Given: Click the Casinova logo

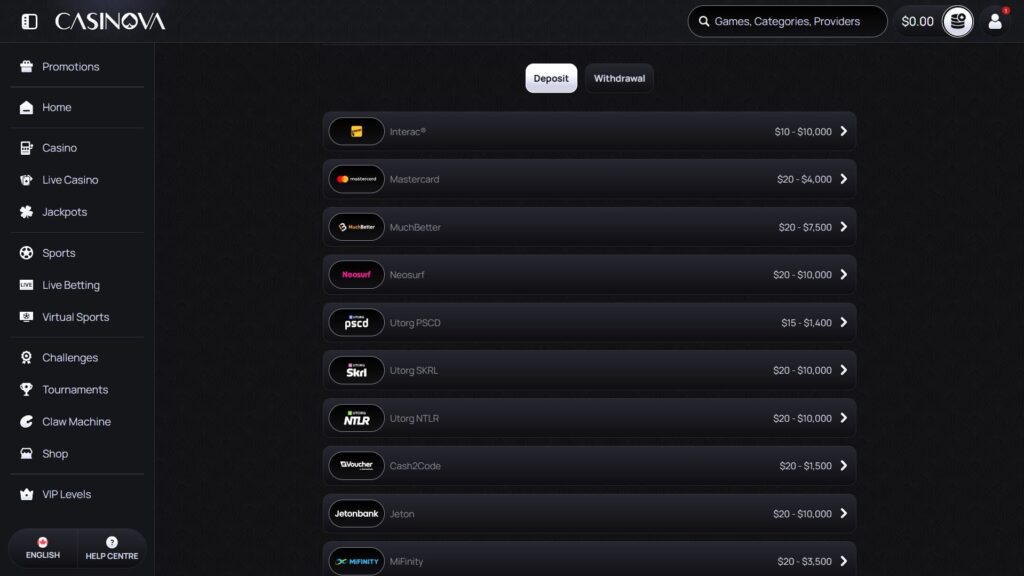Looking at the screenshot, I should point(110,22).
